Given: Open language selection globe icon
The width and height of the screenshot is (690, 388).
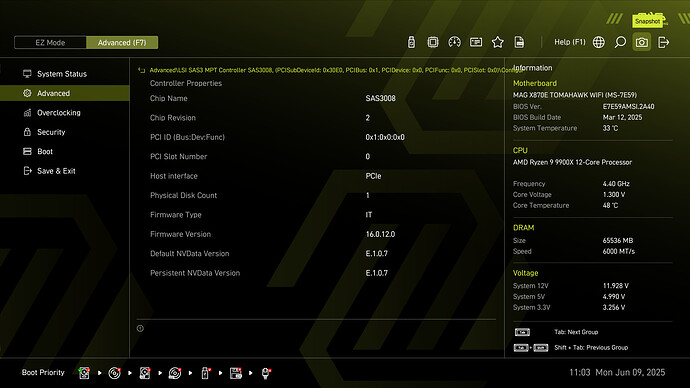Looking at the screenshot, I should pyautogui.click(x=598, y=42).
